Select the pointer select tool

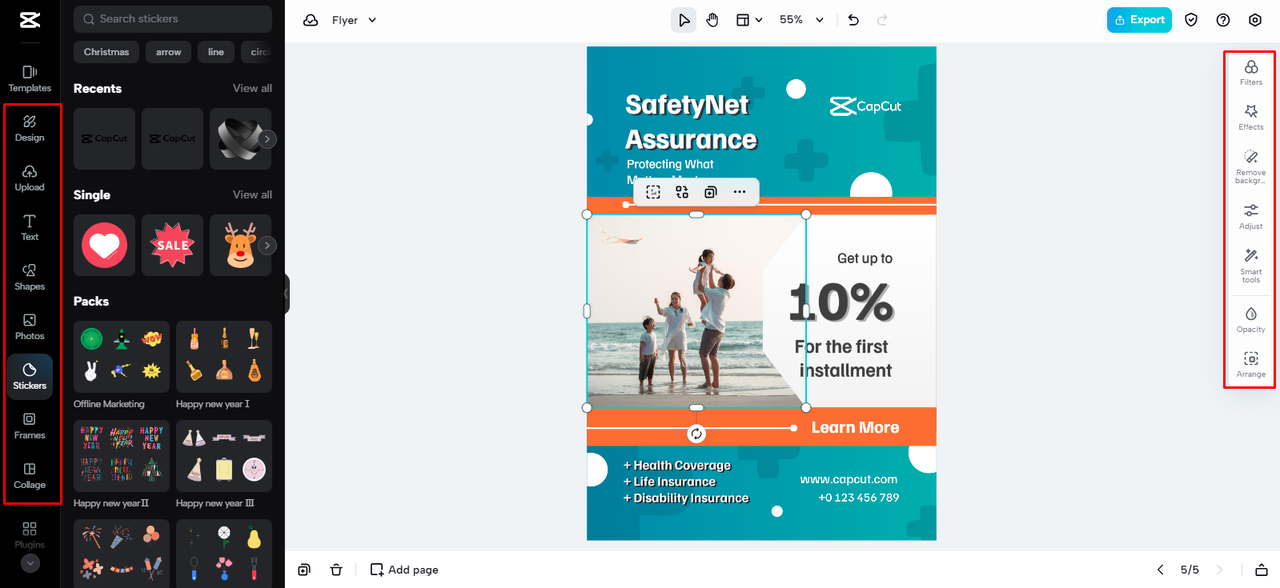[x=684, y=20]
